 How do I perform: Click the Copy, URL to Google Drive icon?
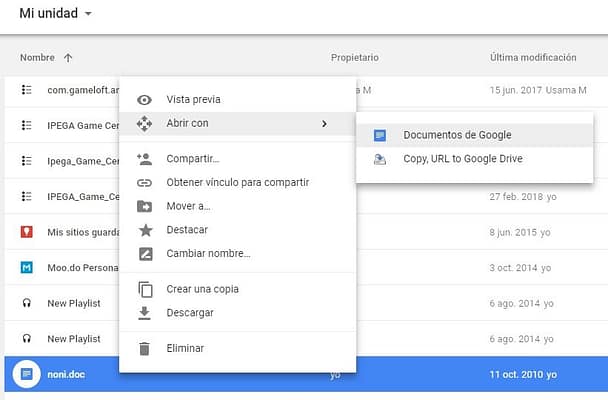pyautogui.click(x=380, y=159)
